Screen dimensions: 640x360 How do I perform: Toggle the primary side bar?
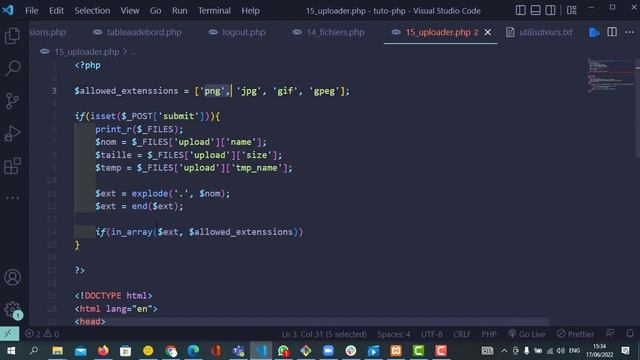coord(520,10)
